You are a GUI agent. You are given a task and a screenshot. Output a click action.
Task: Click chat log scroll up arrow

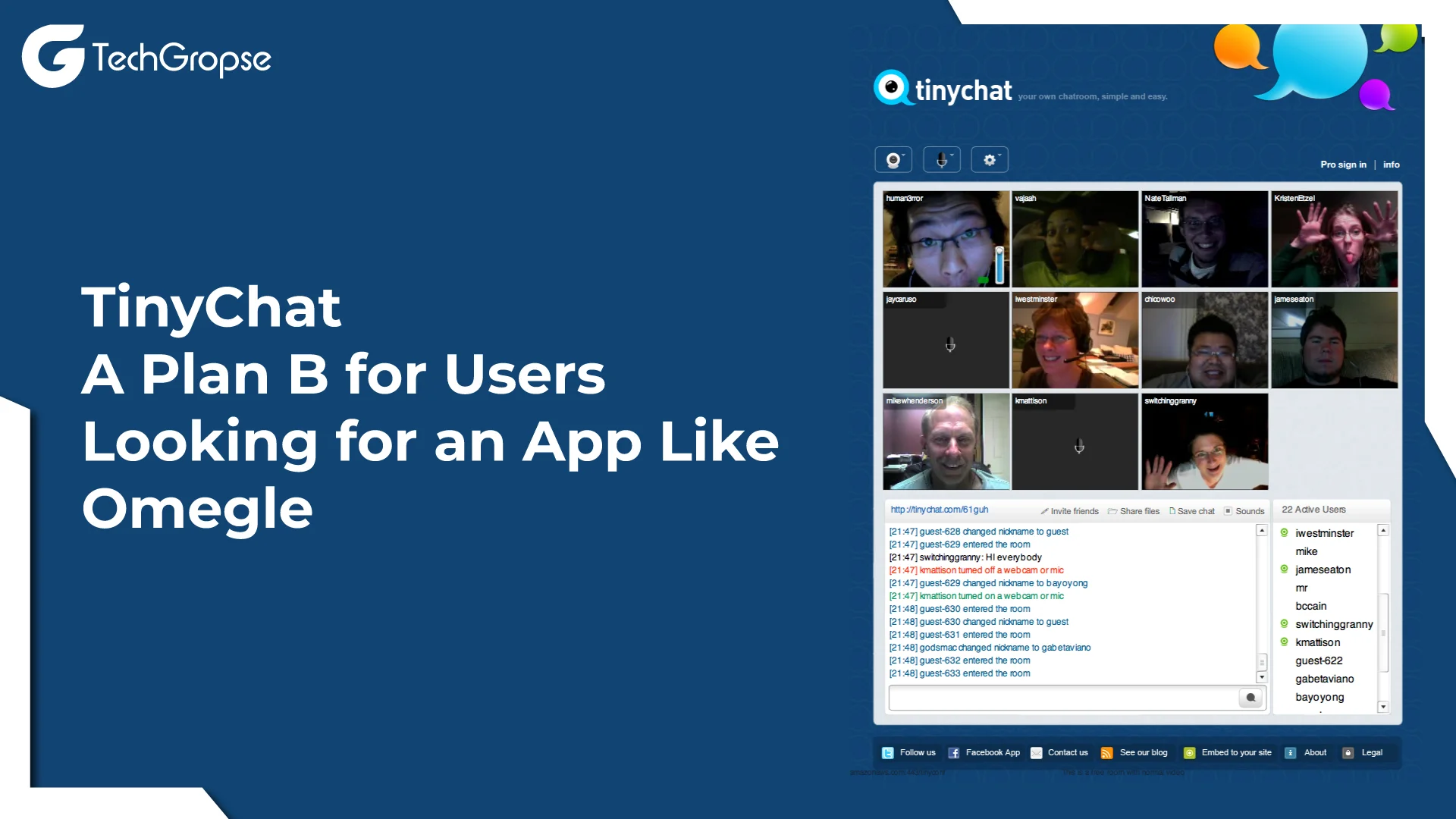[1262, 531]
